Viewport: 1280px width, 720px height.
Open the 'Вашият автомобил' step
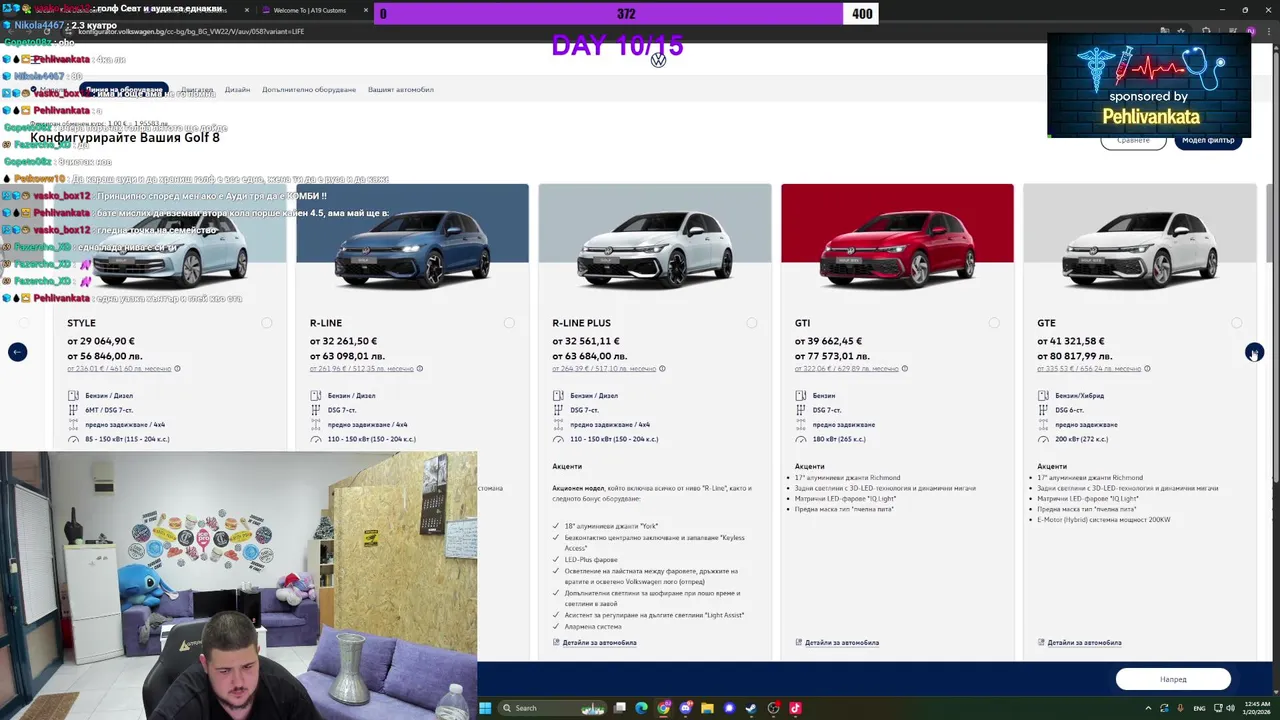(x=401, y=90)
